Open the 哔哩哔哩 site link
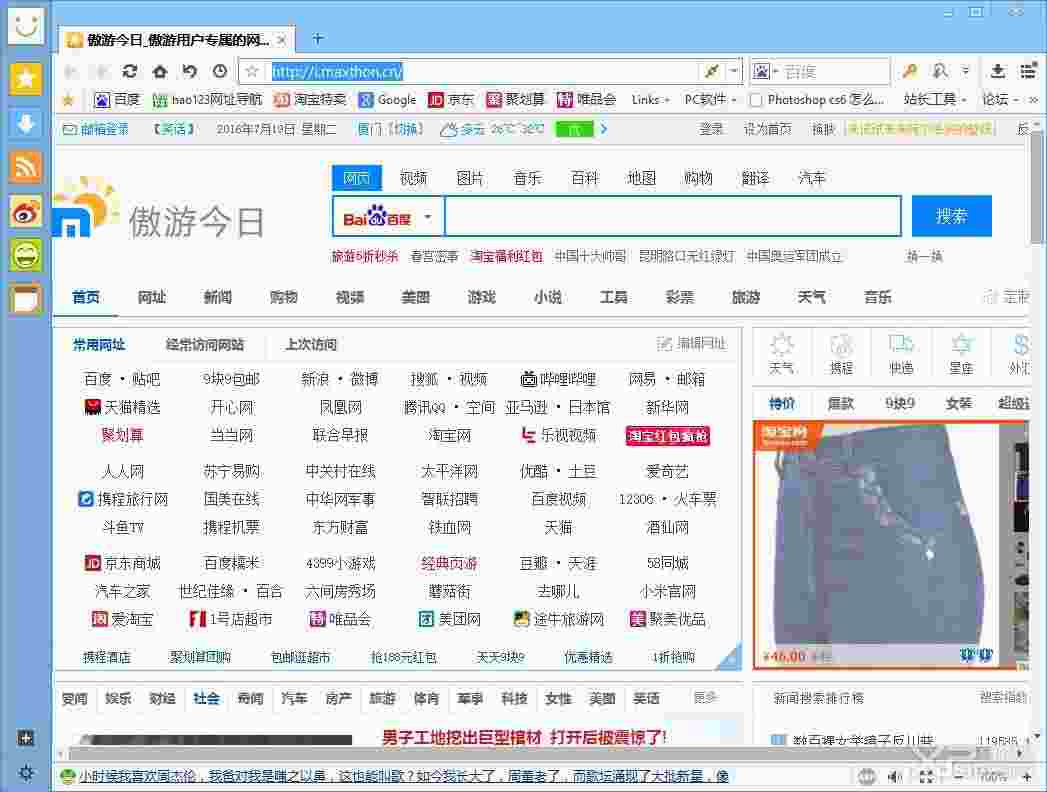Image resolution: width=1047 pixels, height=792 pixels. [558, 379]
